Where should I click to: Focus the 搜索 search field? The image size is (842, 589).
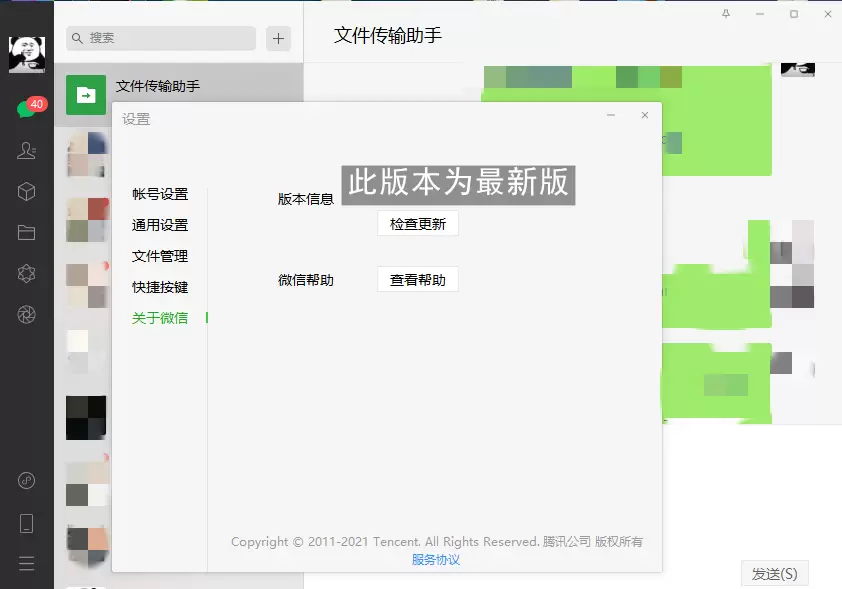(161, 38)
